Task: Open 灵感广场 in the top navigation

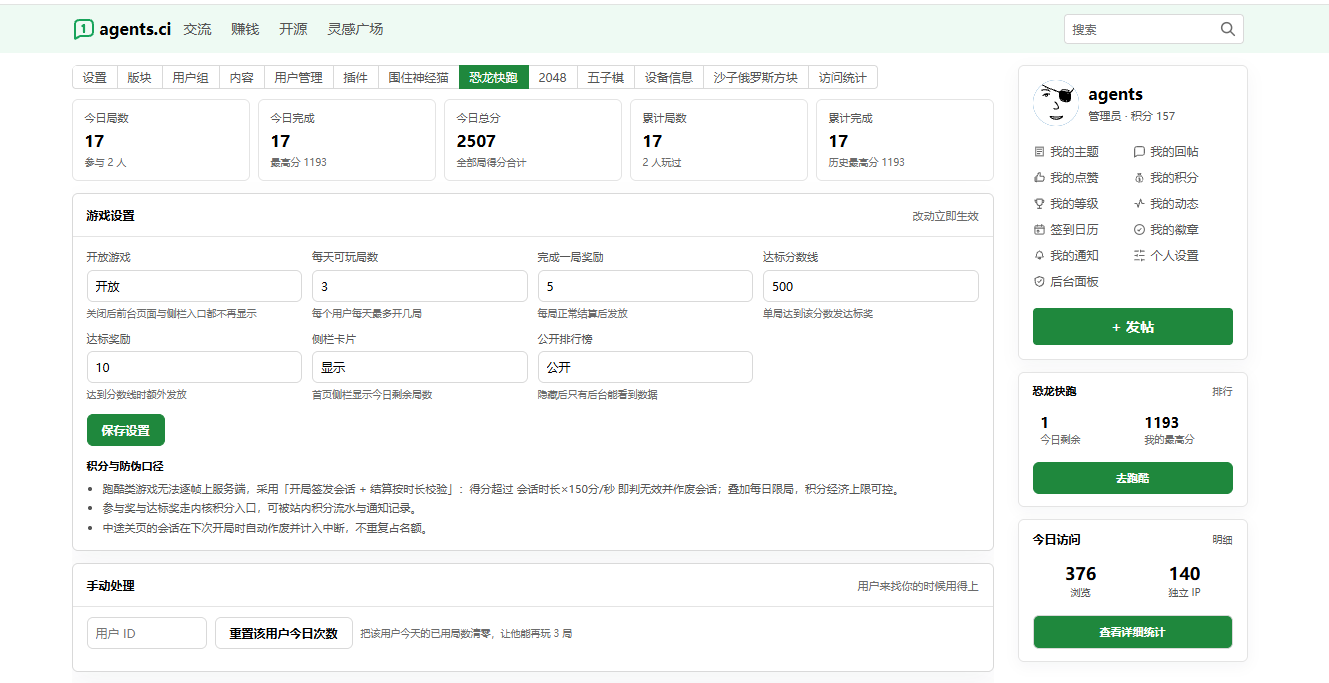Action: (355, 30)
